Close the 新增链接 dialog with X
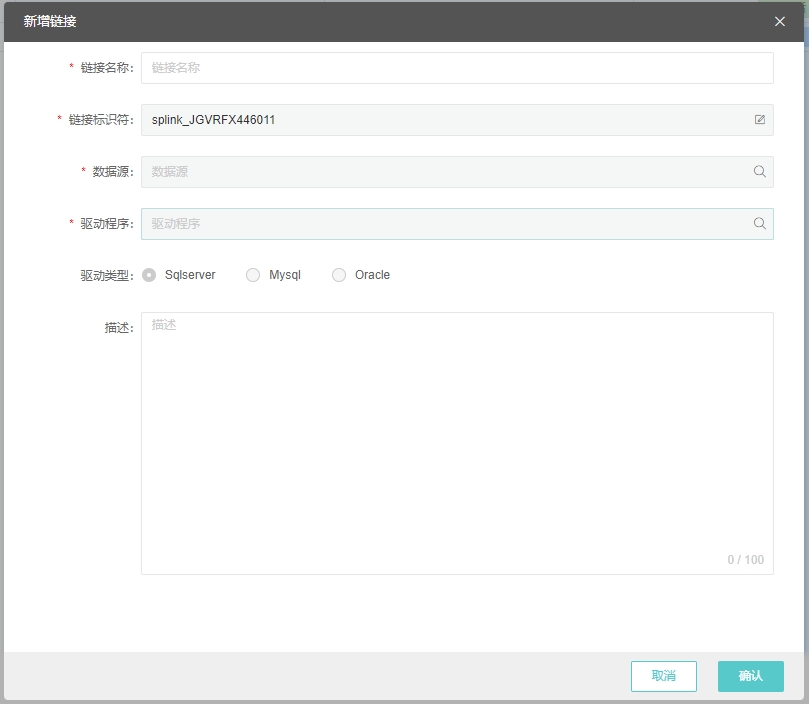 tap(780, 21)
